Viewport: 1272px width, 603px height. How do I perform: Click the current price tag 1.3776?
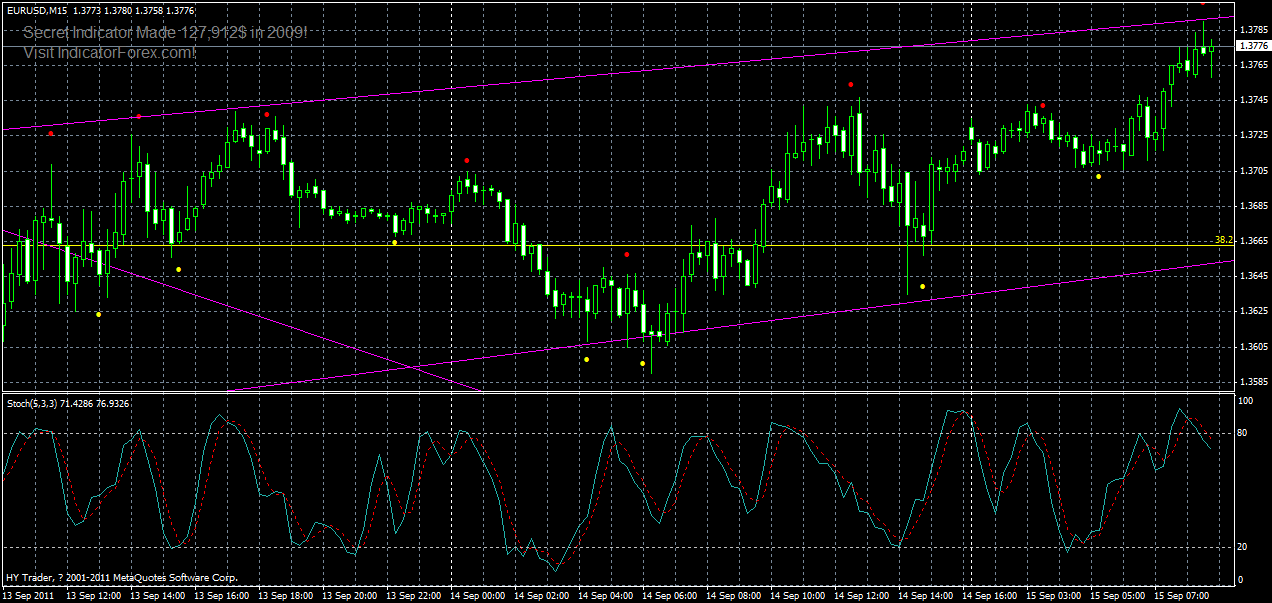click(1252, 45)
